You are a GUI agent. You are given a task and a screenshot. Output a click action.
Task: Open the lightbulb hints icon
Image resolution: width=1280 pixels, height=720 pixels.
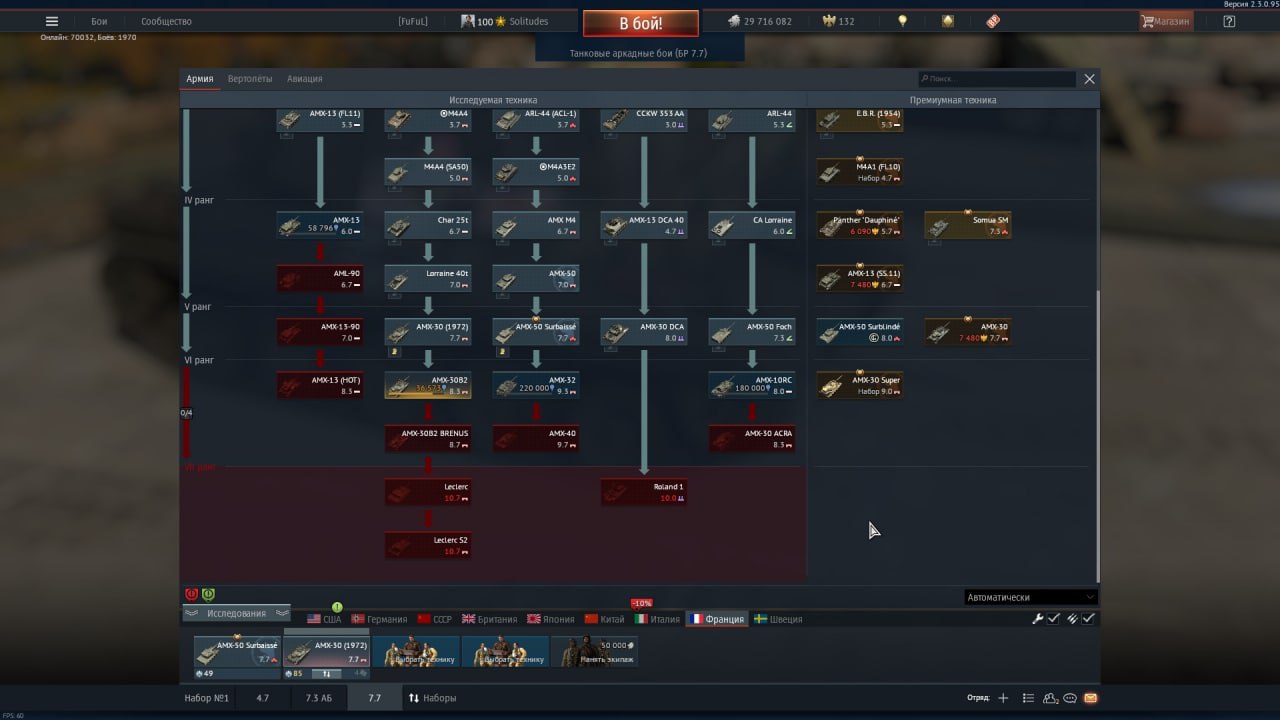pos(902,21)
